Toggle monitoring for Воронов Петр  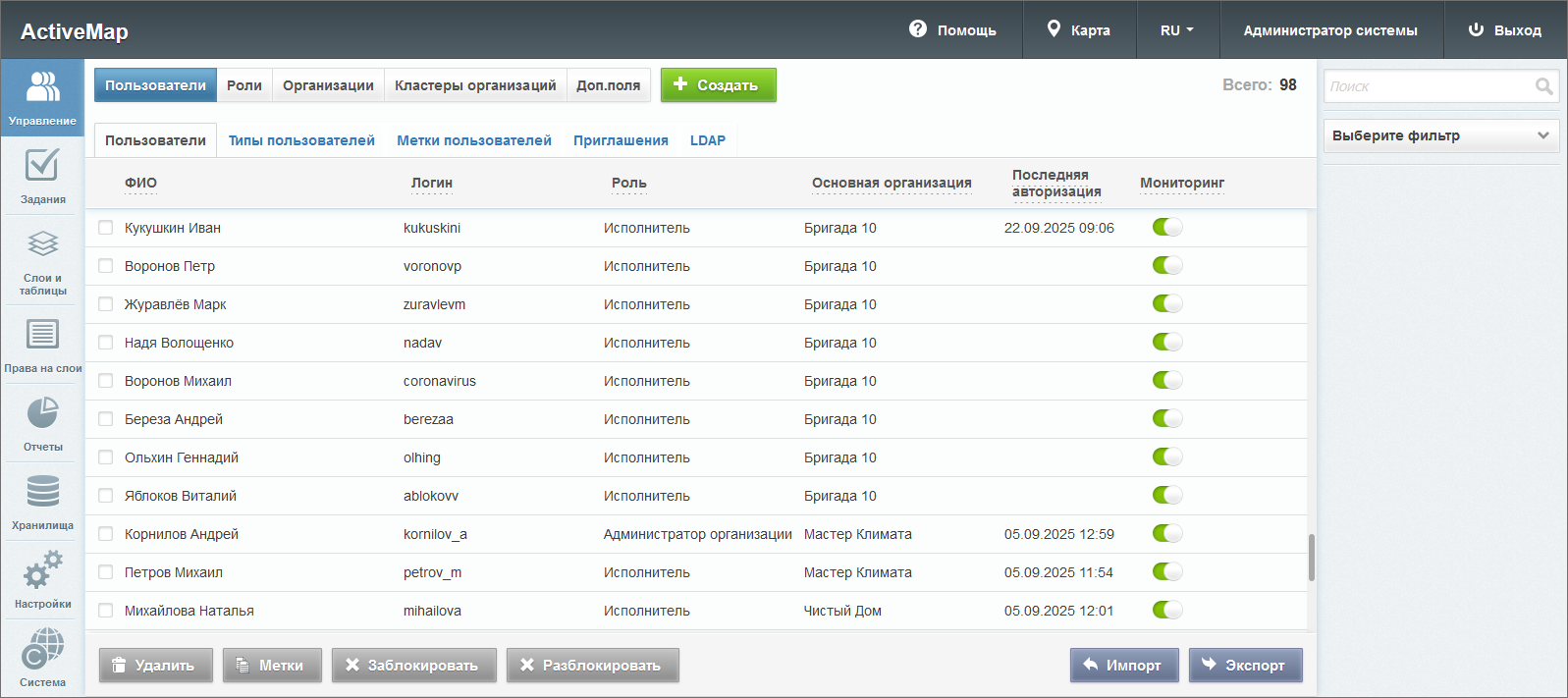tap(1166, 266)
